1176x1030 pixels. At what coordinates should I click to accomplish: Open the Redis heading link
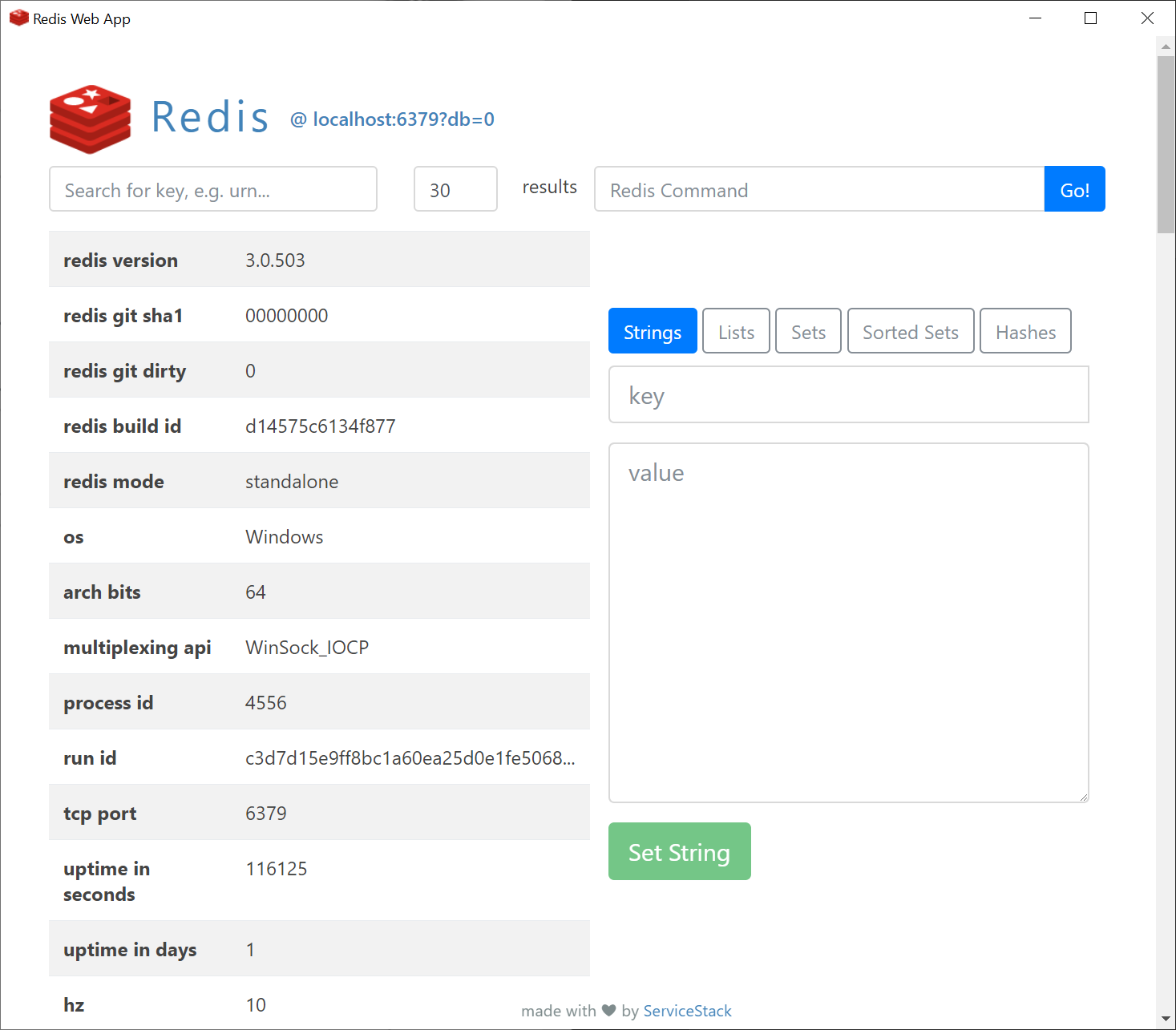(210, 117)
